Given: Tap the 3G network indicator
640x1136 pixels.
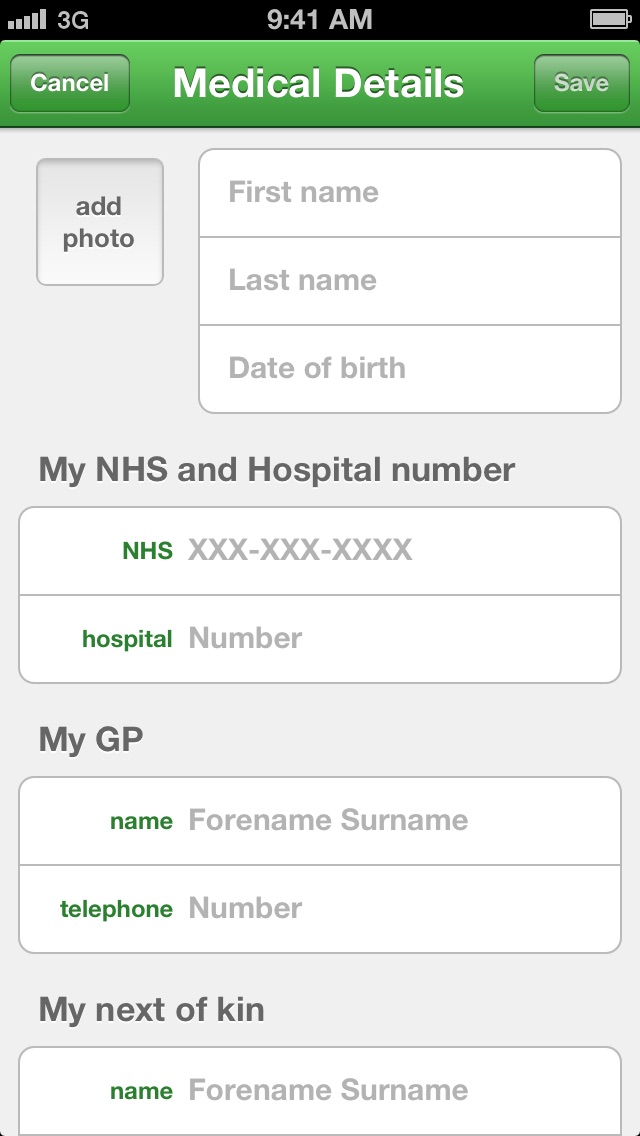Looking at the screenshot, I should (x=73, y=19).
